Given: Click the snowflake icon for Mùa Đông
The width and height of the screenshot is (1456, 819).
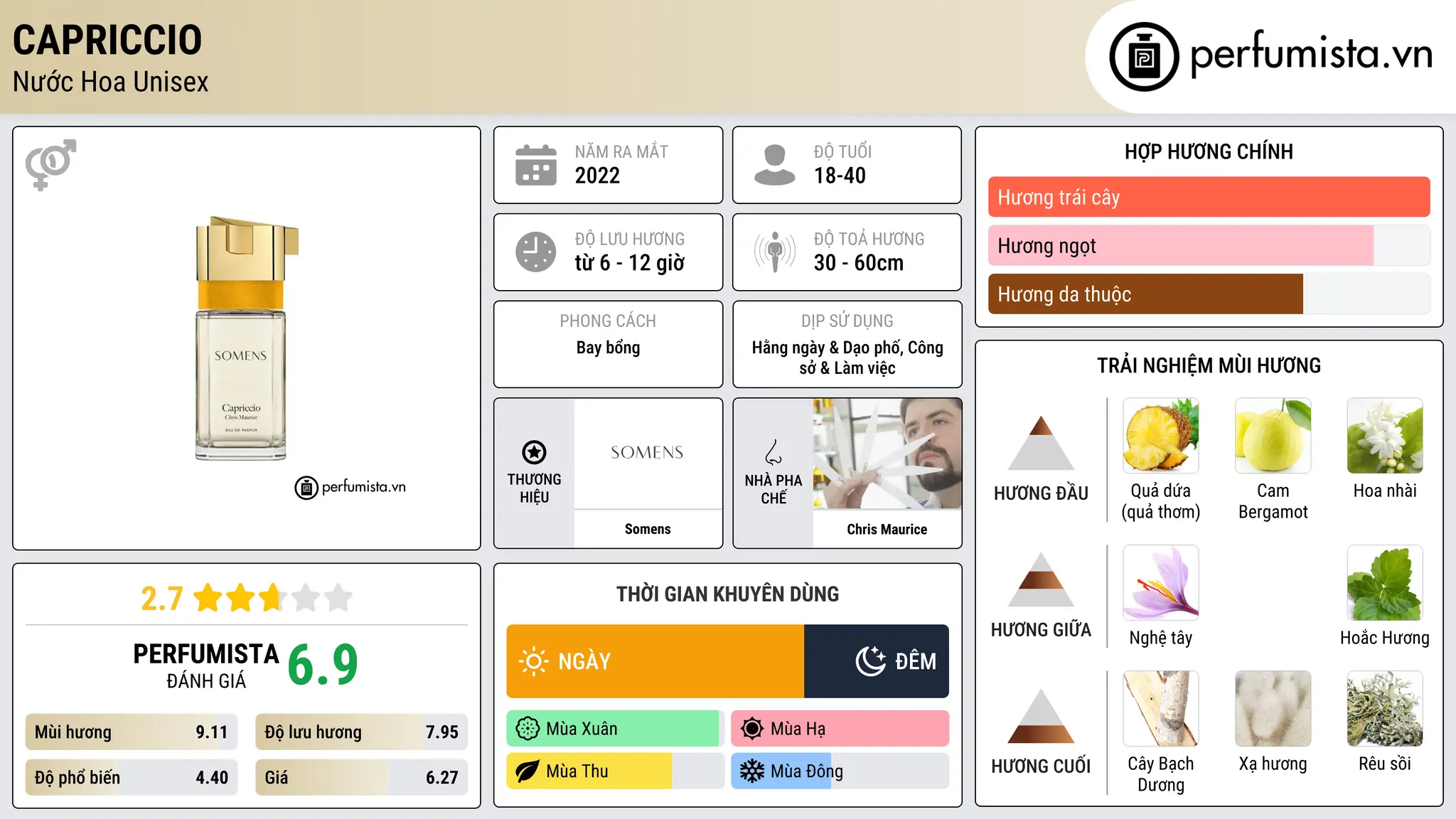Looking at the screenshot, I should 752,771.
